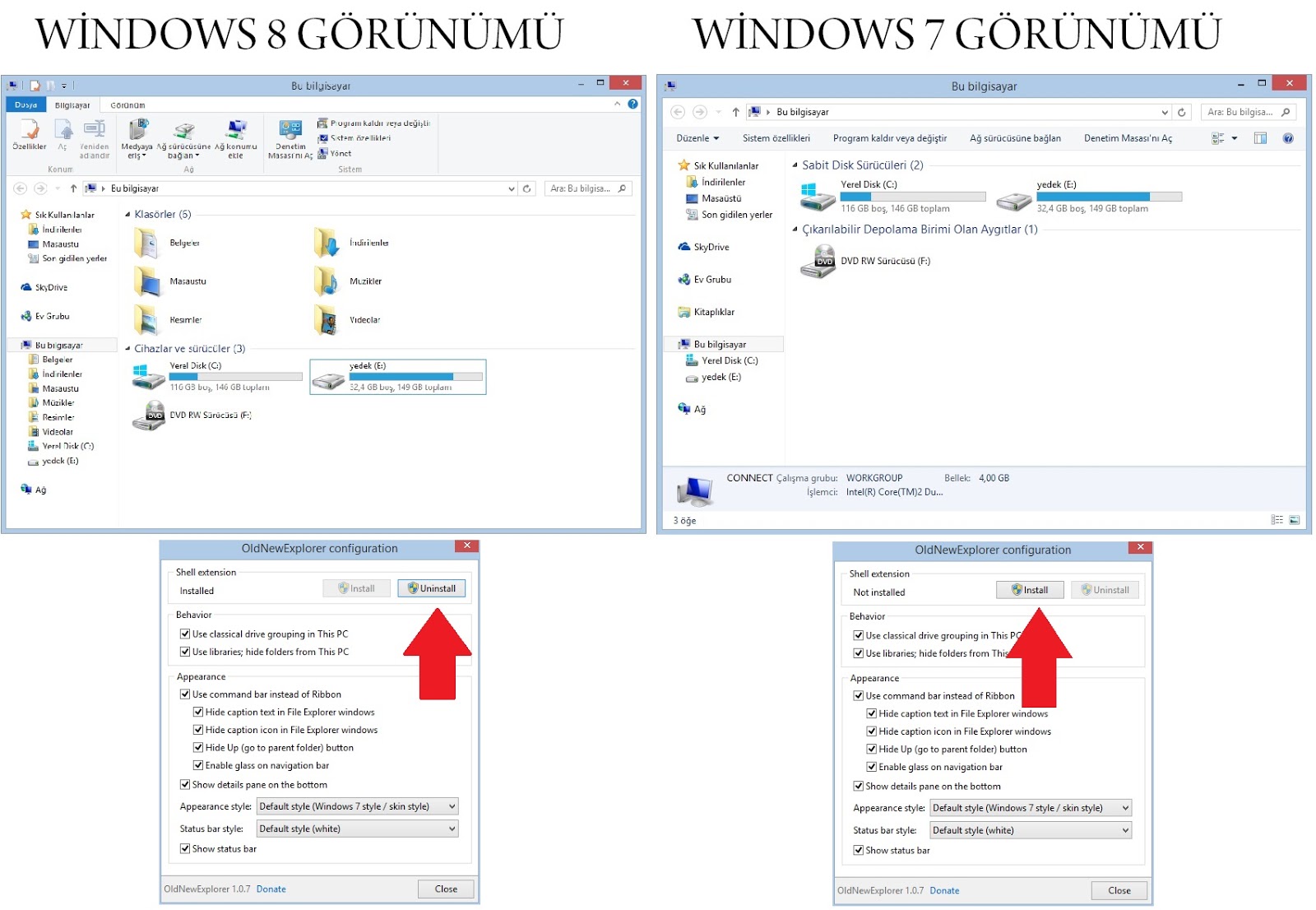Collapse Klasörler (6) group
The height and width of the screenshot is (910, 1316).
(x=127, y=215)
